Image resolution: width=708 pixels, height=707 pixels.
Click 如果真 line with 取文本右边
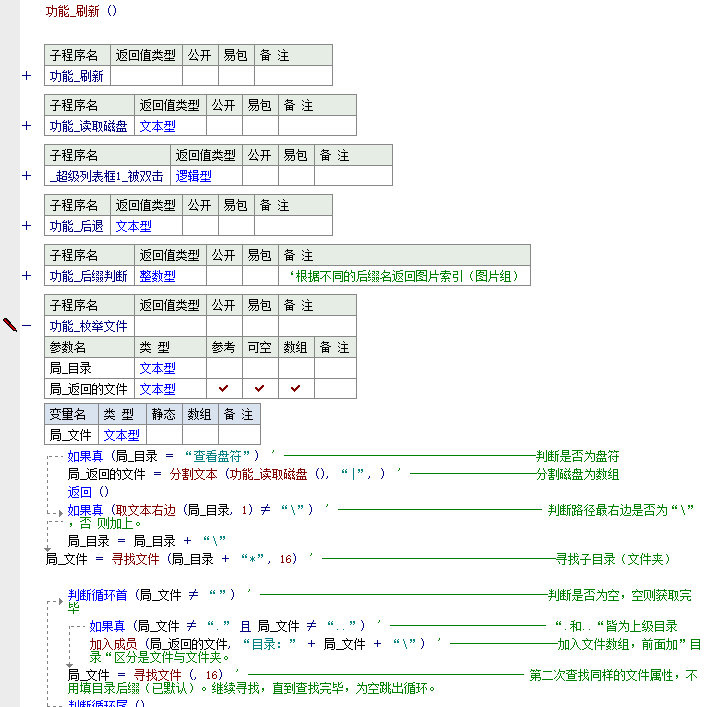pos(190,510)
